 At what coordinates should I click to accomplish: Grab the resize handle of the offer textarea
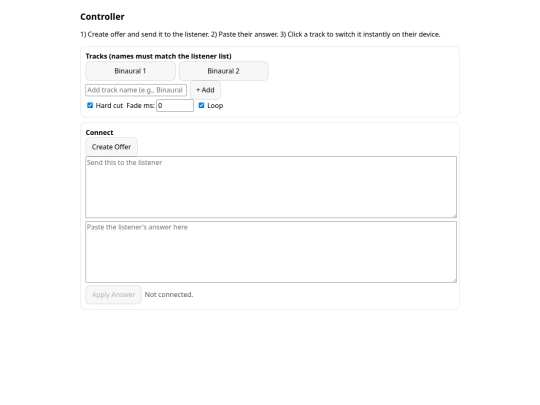pyautogui.click(x=454, y=215)
